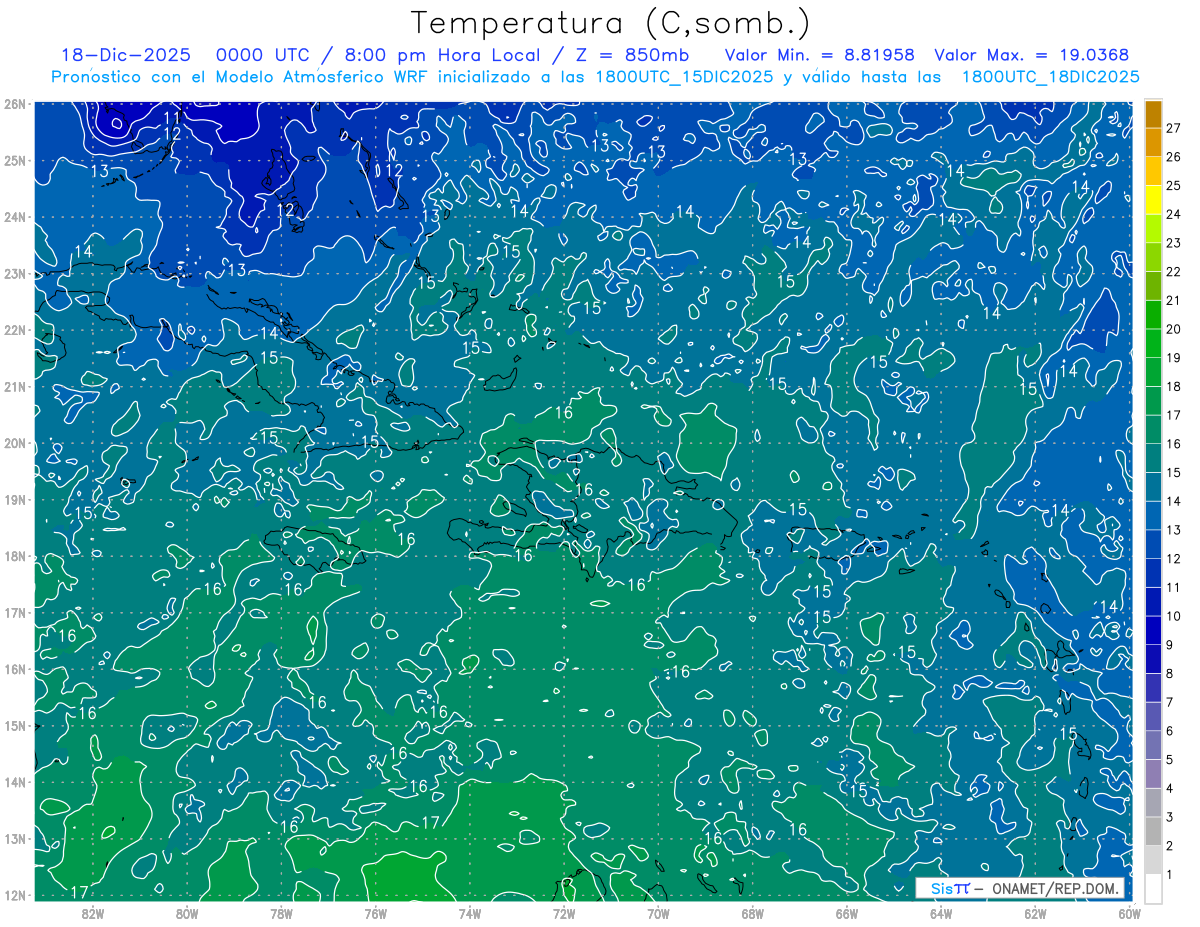Click the 82W longitude axis label

point(93,913)
